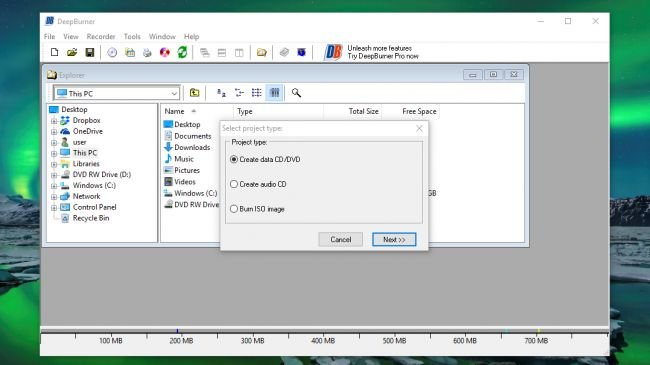Restore the Explorer child window
This screenshot has width=650, height=365.
pyautogui.click(x=493, y=75)
